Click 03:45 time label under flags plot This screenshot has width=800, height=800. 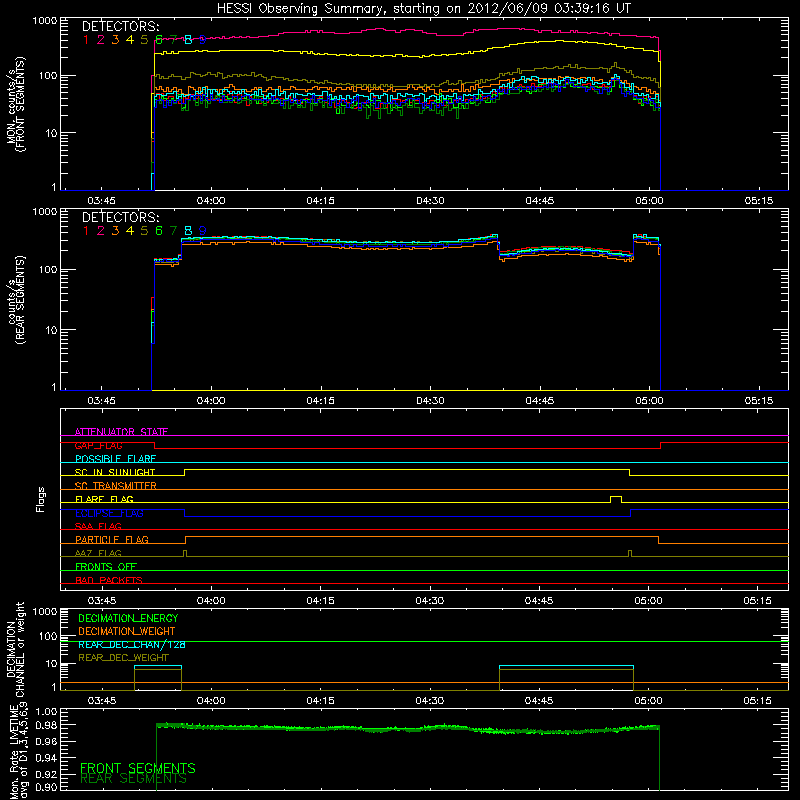pos(102,601)
